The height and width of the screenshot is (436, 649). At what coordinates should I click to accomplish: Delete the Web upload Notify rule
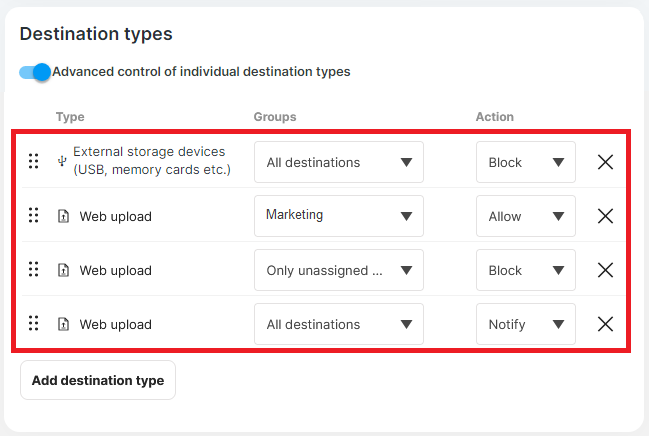click(605, 324)
